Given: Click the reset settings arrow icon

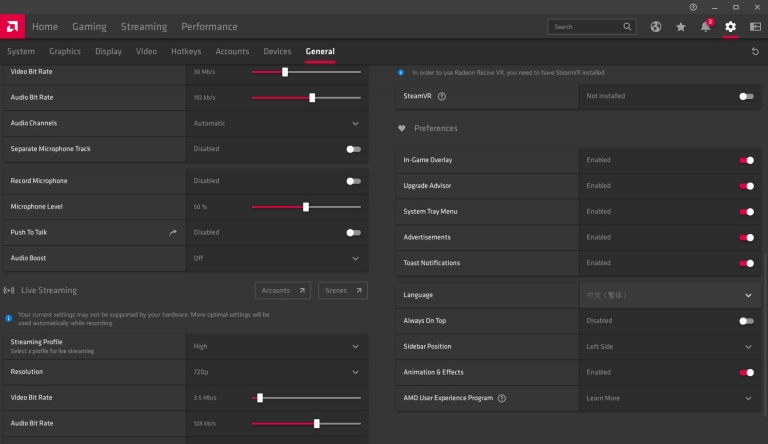Looking at the screenshot, I should coord(755,51).
